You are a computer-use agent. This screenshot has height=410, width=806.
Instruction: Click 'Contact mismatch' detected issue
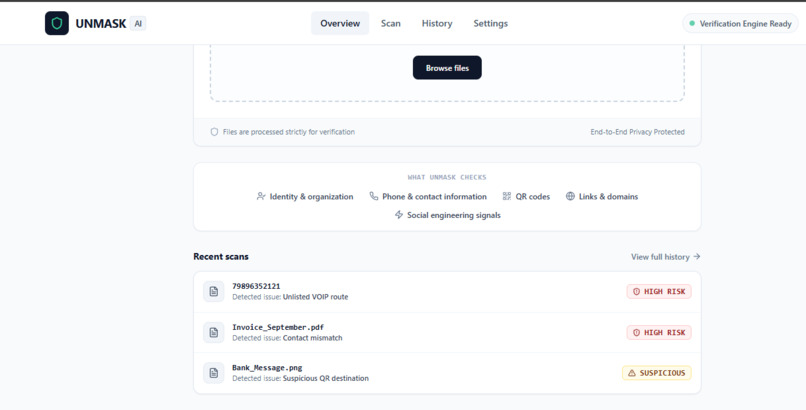click(x=313, y=338)
